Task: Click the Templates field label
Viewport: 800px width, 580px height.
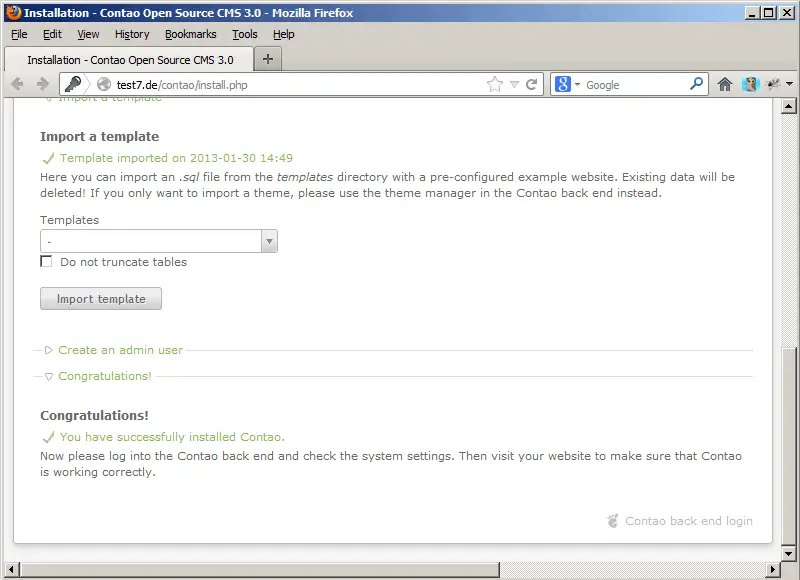Action: [69, 220]
